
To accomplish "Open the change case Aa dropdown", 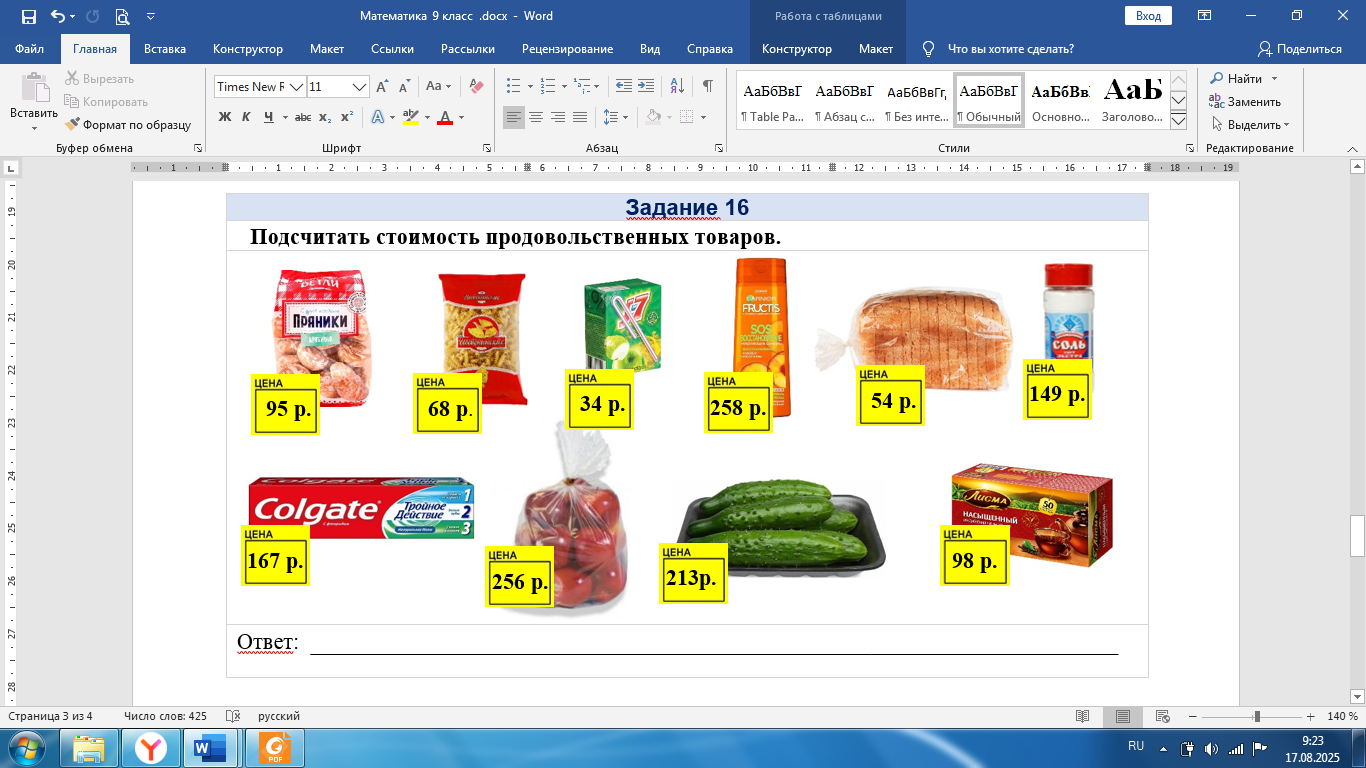I will pos(439,87).
